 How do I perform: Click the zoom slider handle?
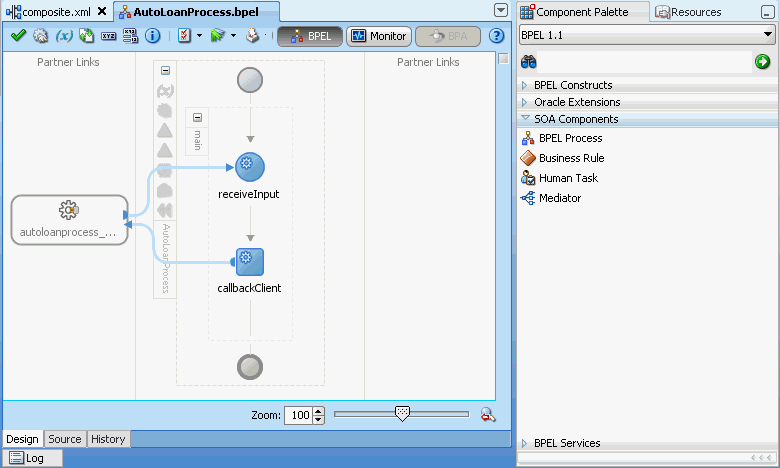402,414
